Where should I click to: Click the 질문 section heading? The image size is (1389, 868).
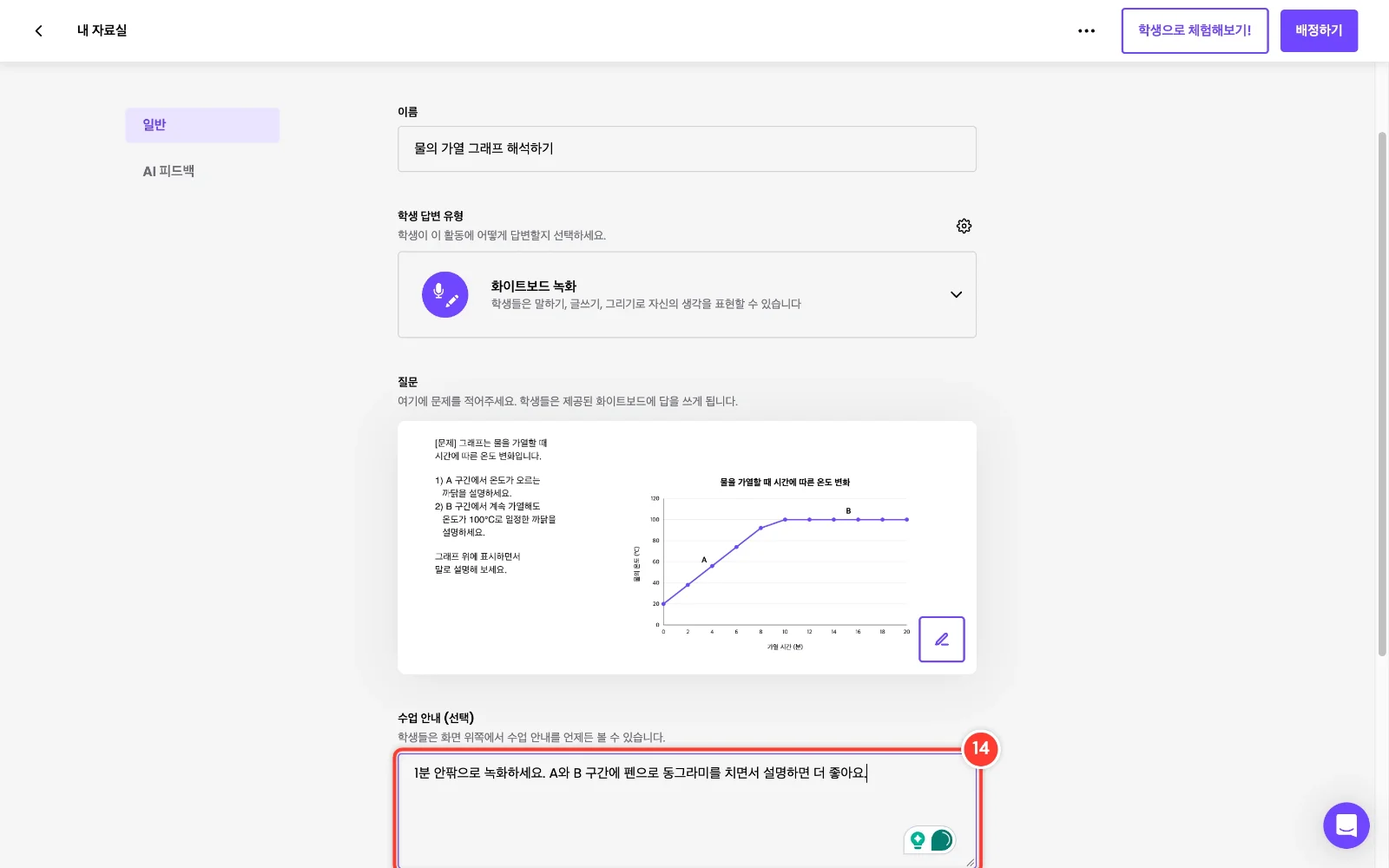click(408, 382)
